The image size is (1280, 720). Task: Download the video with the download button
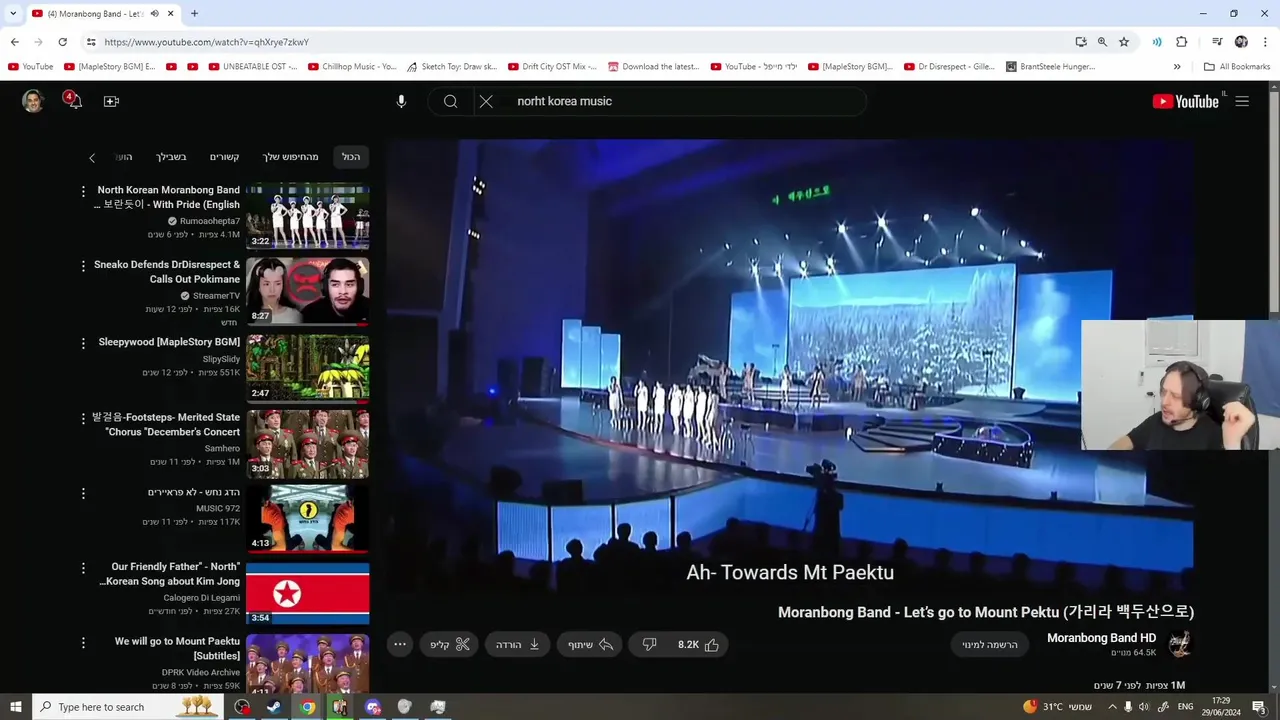tap(518, 645)
